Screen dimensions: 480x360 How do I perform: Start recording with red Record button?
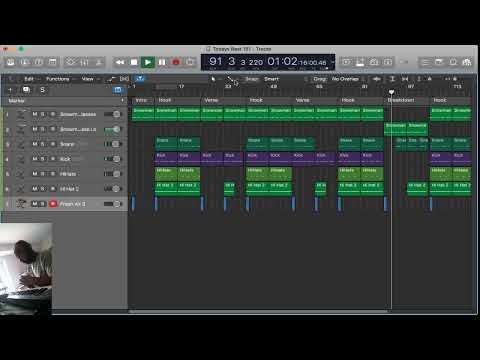click(x=176, y=62)
